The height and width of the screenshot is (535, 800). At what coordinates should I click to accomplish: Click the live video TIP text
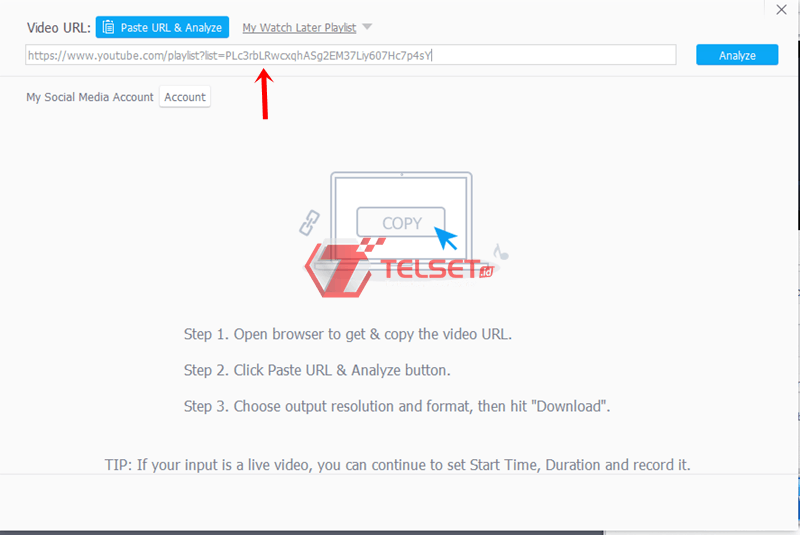[397, 465]
